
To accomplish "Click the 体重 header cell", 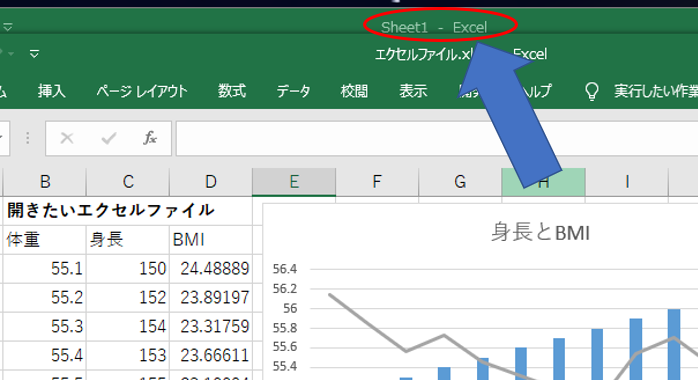I will tap(45, 240).
